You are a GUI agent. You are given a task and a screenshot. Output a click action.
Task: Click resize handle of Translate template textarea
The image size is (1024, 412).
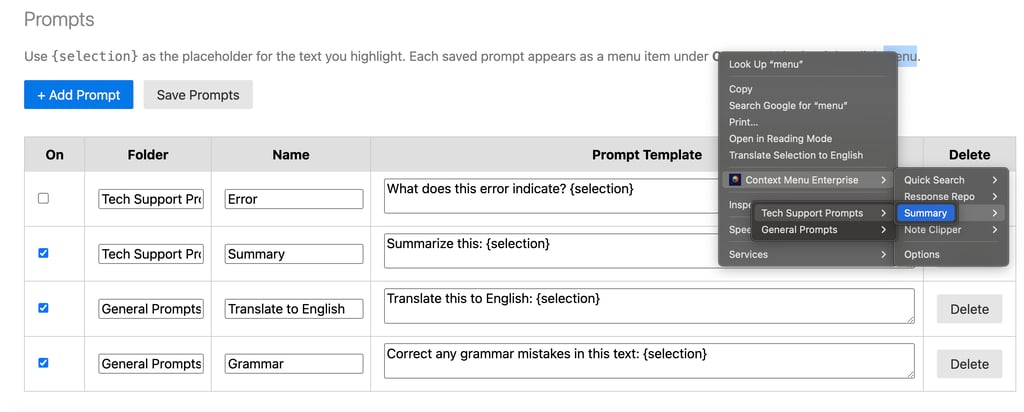point(909,319)
